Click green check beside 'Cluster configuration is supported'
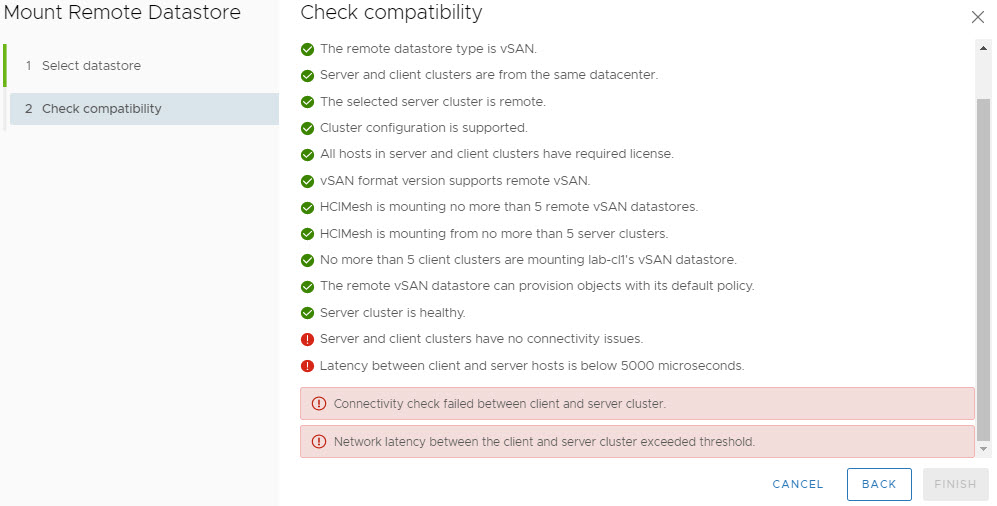Viewport: 997px width, 506px height. 308,128
